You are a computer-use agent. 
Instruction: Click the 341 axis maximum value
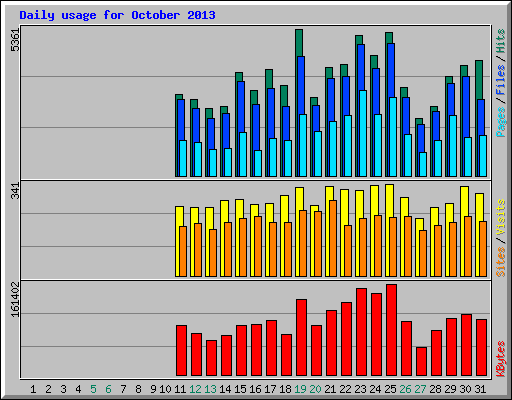click(15, 191)
